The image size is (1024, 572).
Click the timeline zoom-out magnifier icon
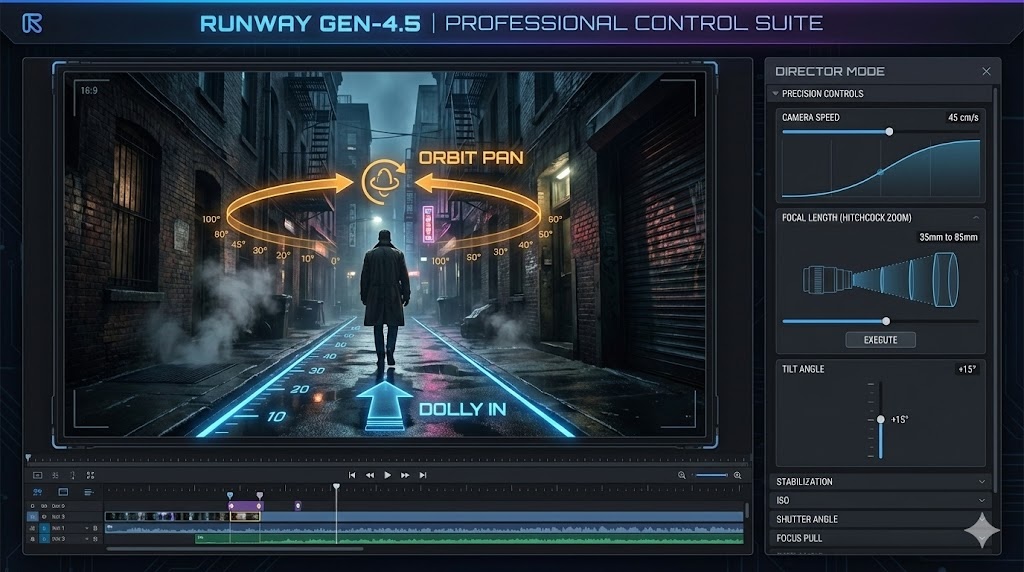(x=682, y=475)
